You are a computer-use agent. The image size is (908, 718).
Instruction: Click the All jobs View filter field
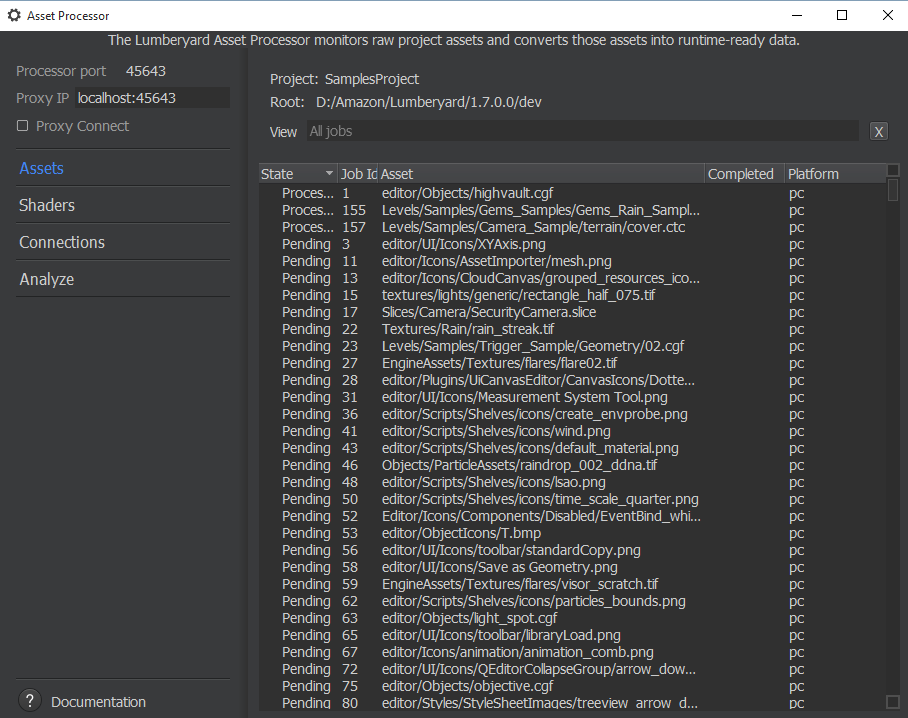pyautogui.click(x=582, y=131)
